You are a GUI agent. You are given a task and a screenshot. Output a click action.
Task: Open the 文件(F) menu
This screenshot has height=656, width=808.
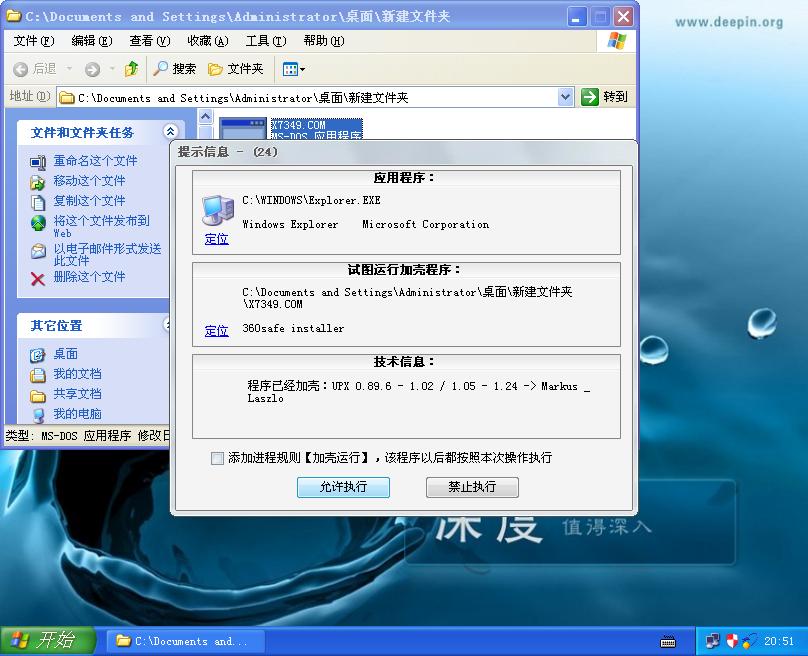(33, 41)
